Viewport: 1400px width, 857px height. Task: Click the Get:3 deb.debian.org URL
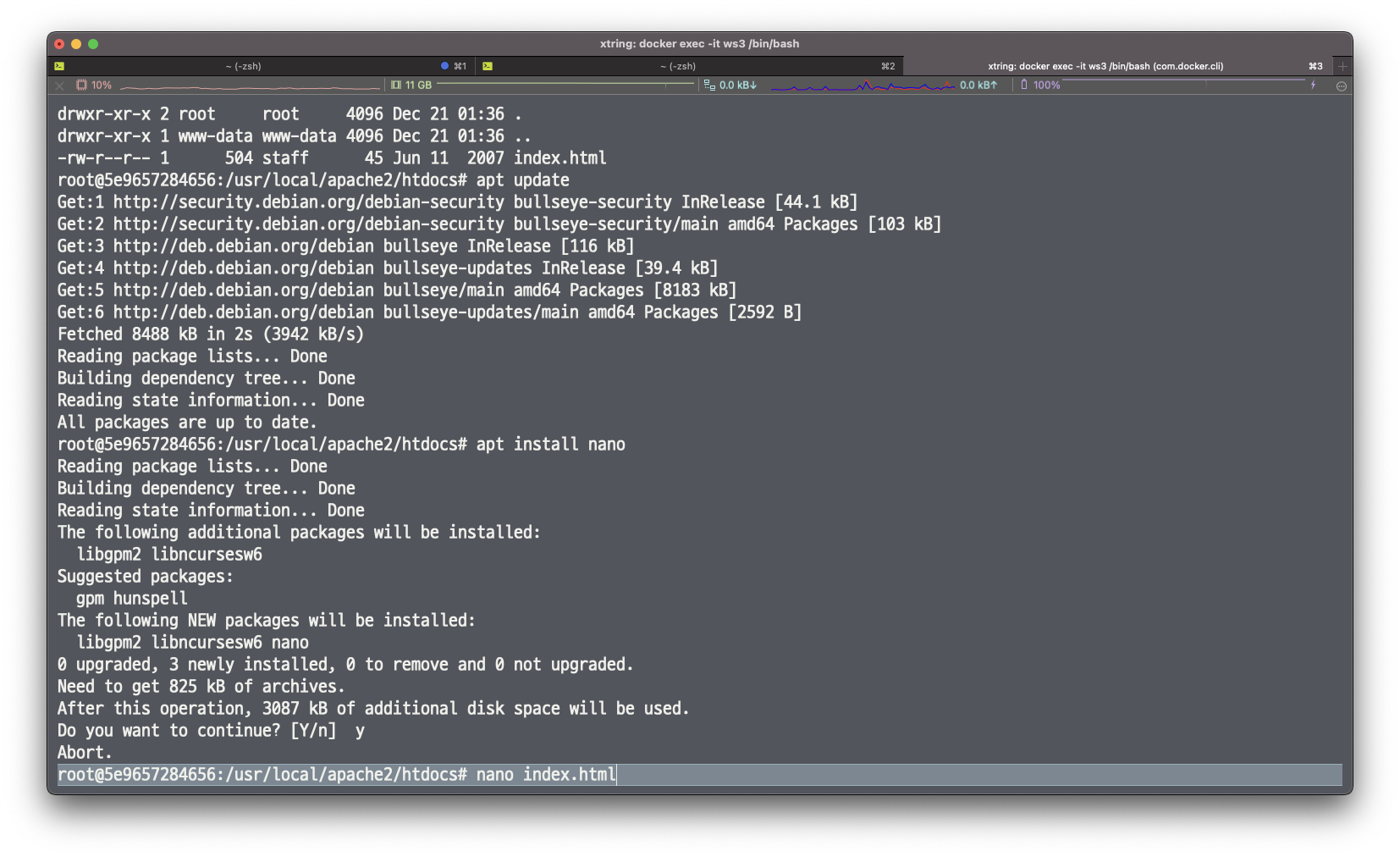pyautogui.click(x=243, y=246)
